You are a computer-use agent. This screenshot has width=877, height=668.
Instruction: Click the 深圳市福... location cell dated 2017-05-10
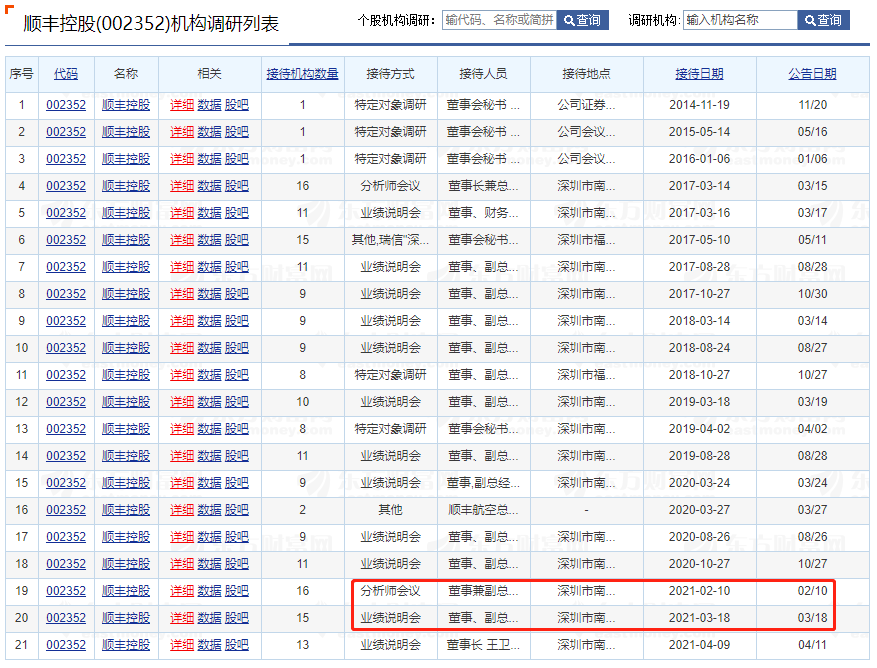[586, 240]
